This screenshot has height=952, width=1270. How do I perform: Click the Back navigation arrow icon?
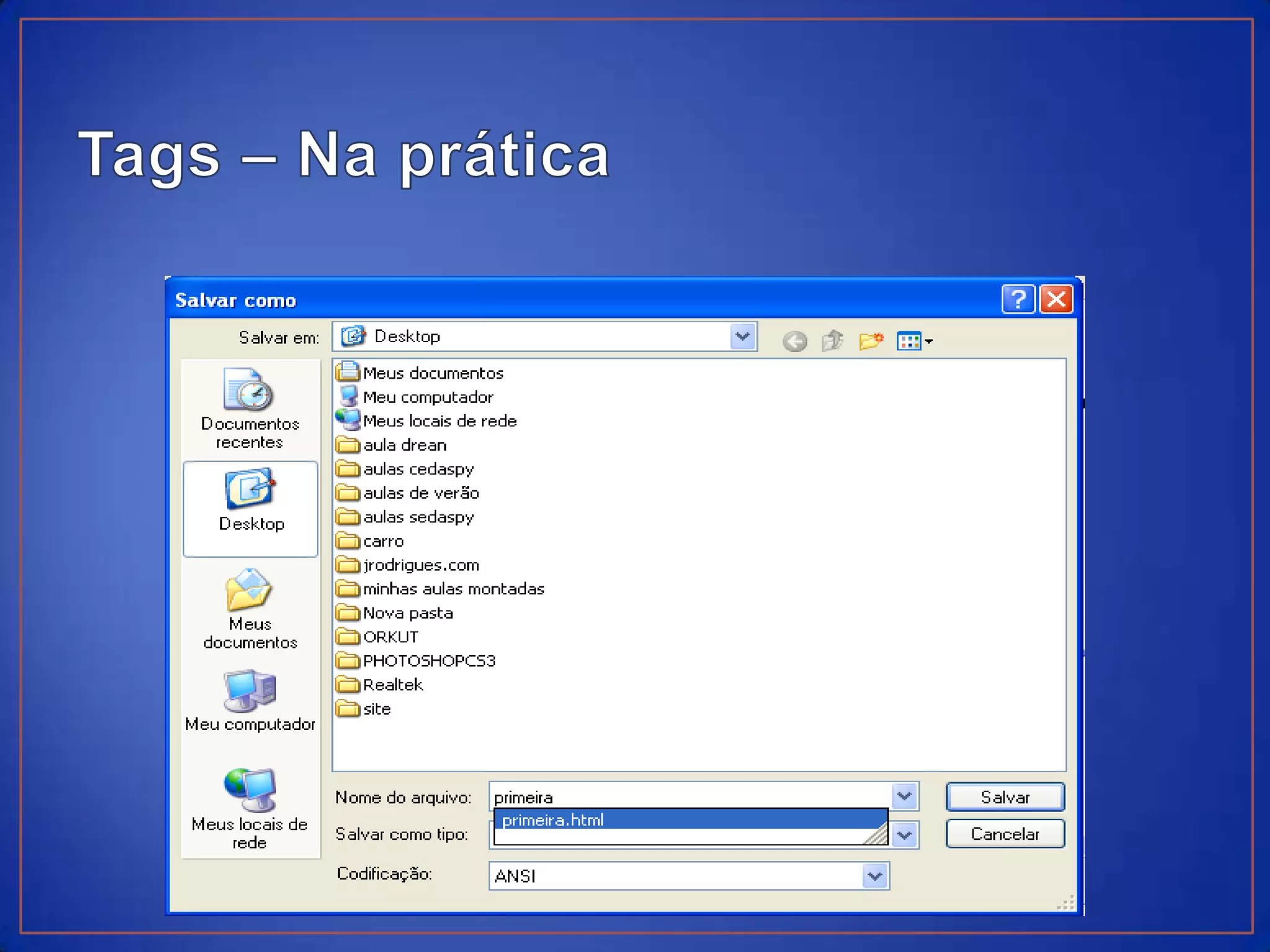(794, 341)
